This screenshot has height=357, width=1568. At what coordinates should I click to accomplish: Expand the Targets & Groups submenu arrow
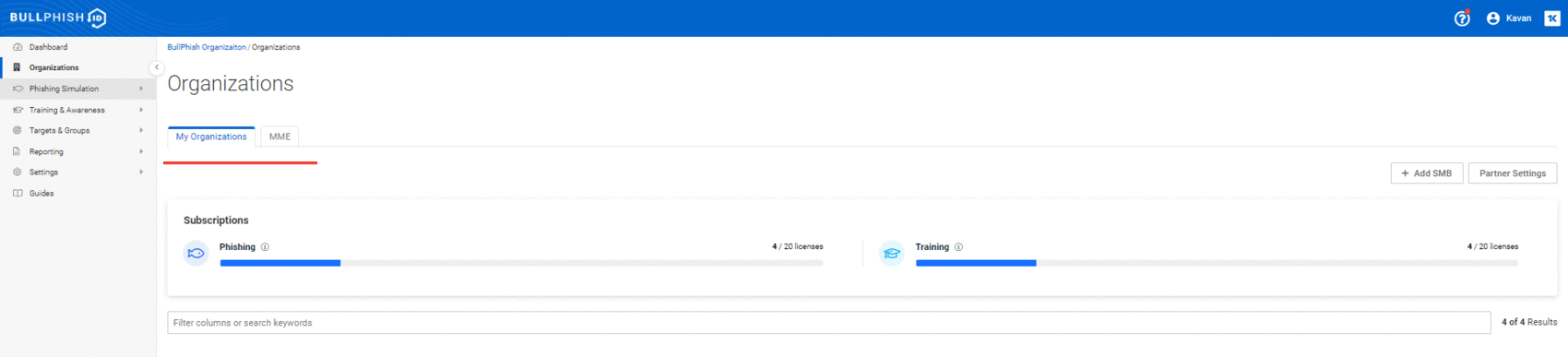click(141, 130)
